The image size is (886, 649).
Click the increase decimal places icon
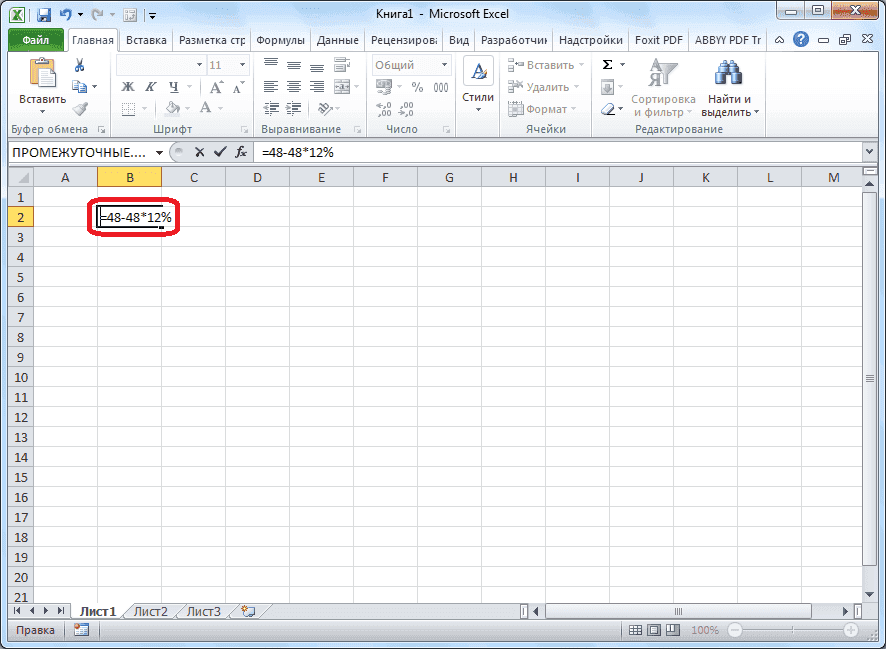tap(384, 108)
